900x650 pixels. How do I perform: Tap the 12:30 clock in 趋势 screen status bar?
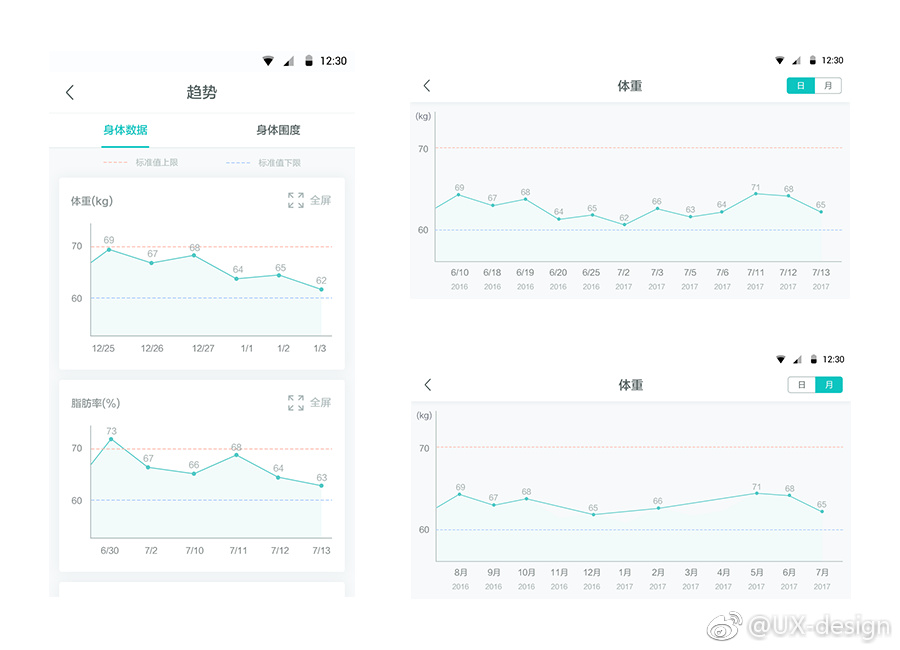pyautogui.click(x=333, y=61)
